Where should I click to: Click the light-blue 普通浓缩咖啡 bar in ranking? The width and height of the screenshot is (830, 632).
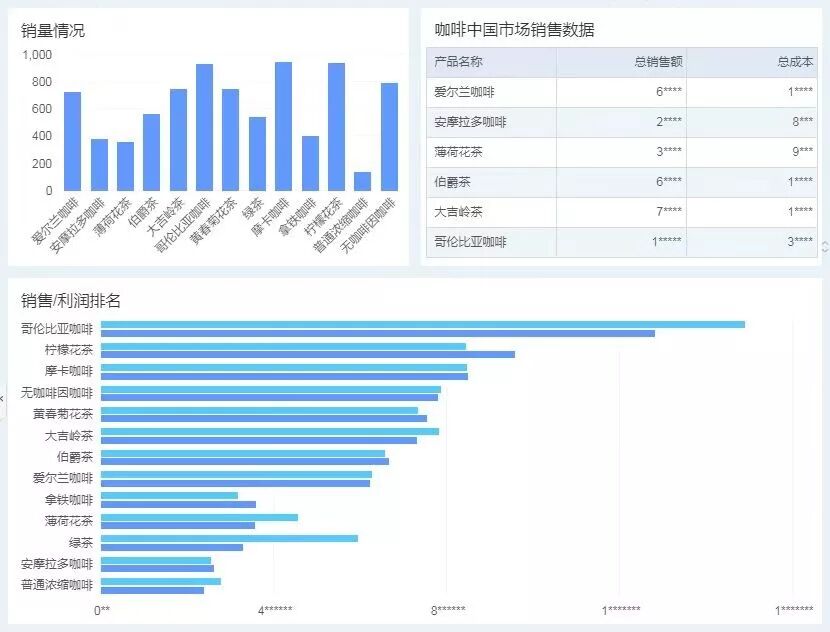tap(161, 582)
